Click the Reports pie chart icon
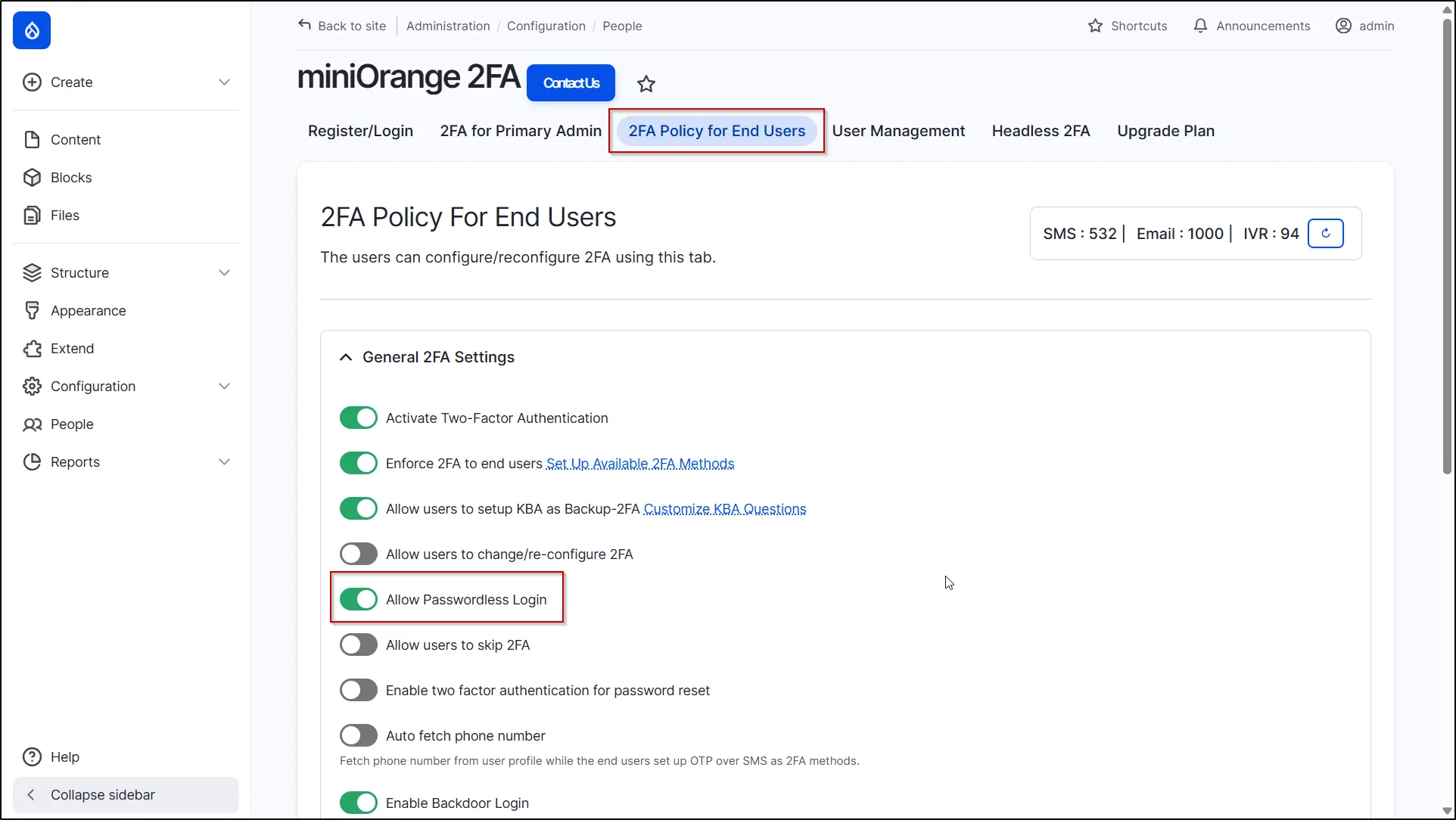Image resolution: width=1456 pixels, height=820 pixels. (x=32, y=461)
